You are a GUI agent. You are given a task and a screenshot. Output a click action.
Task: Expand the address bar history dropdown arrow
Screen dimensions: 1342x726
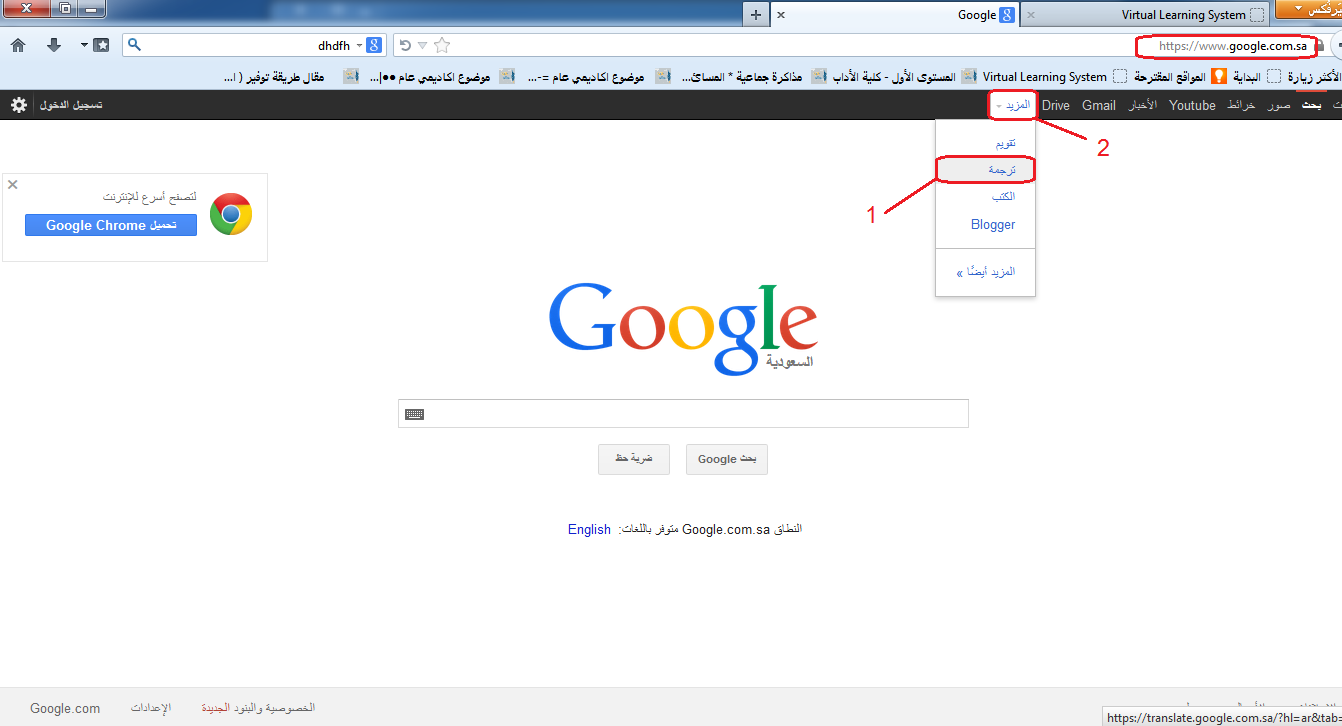click(422, 45)
